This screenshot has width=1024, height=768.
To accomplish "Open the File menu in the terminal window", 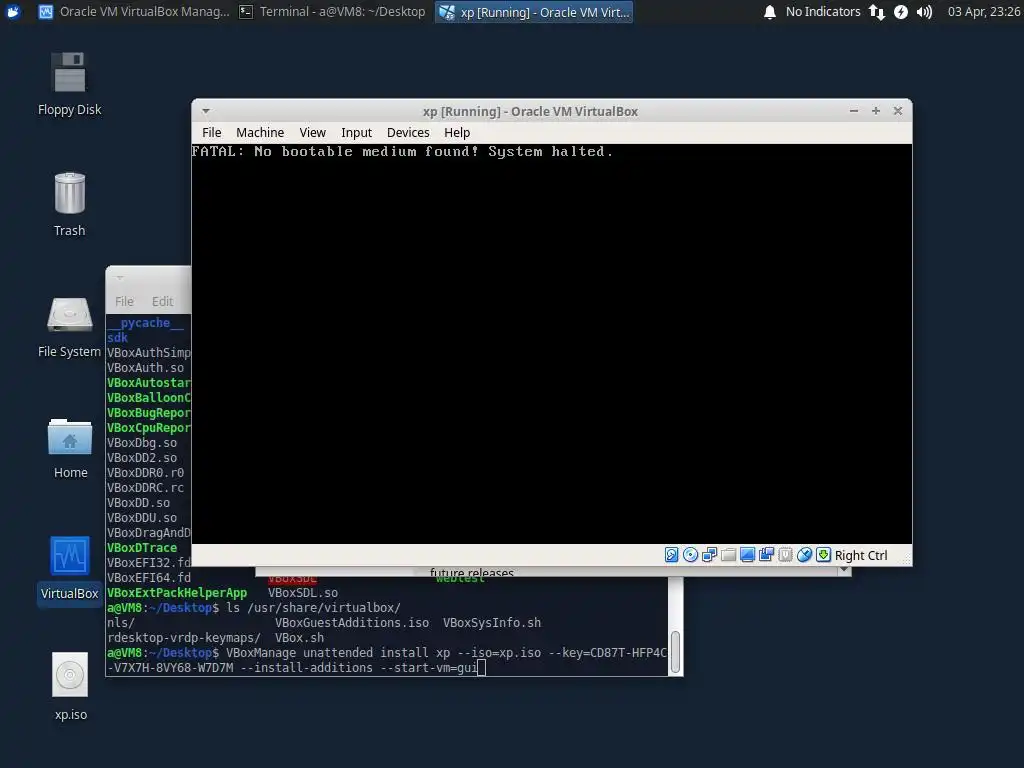I will 124,301.
